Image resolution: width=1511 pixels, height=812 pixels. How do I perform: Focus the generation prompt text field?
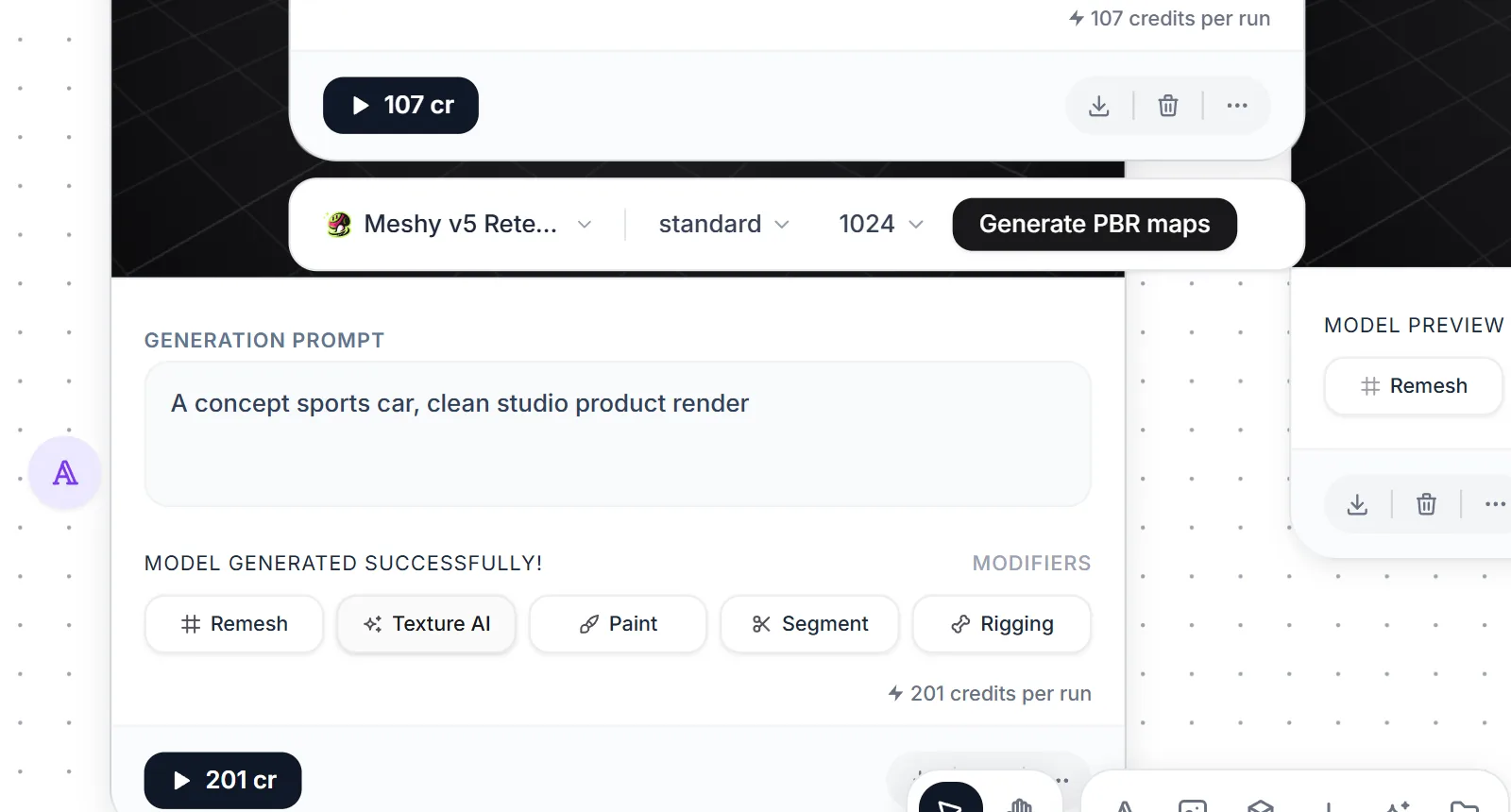point(618,434)
